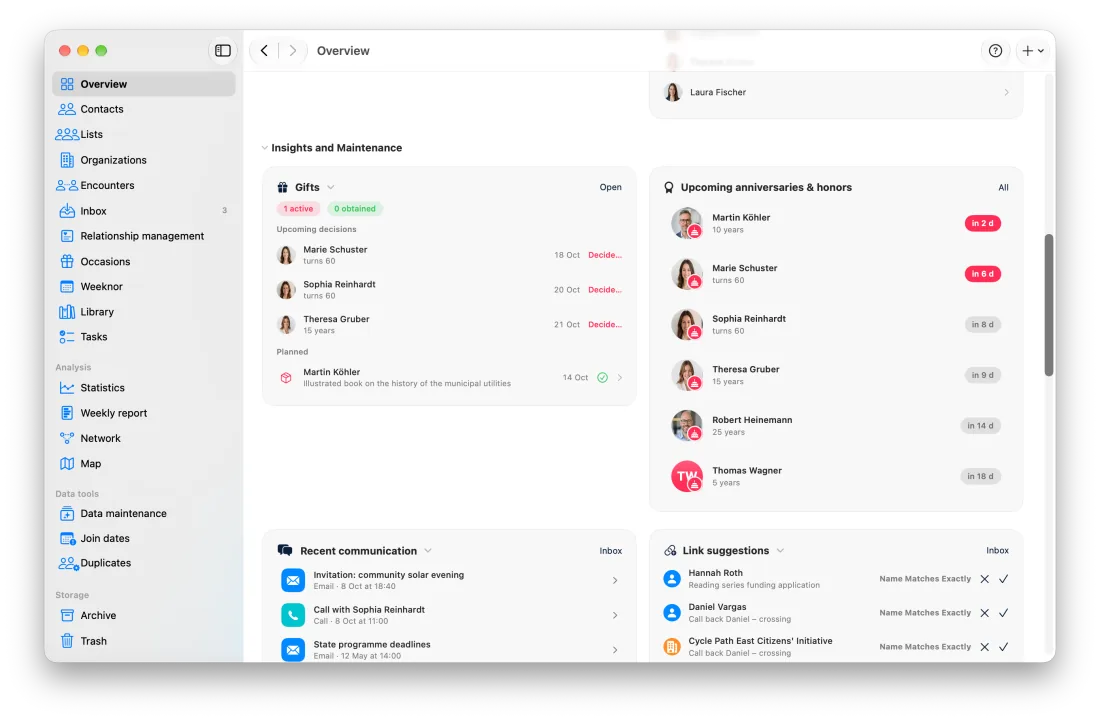The height and width of the screenshot is (721, 1100).
Task: Click the Cycle Path East organization icon
Action: [x=671, y=647]
